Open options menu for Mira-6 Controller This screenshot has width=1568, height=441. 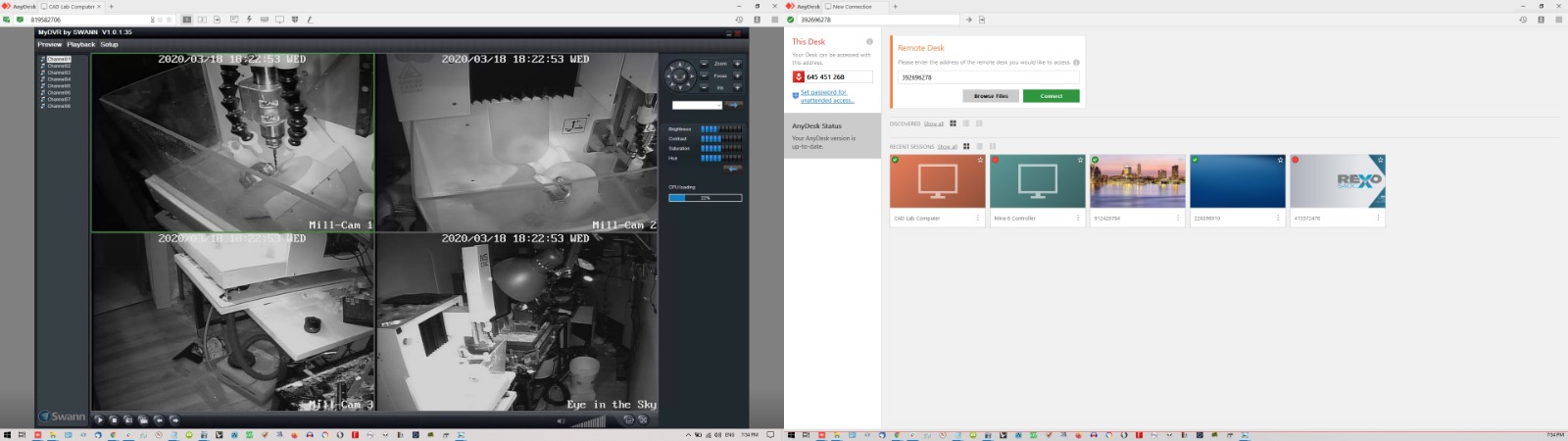1078,218
